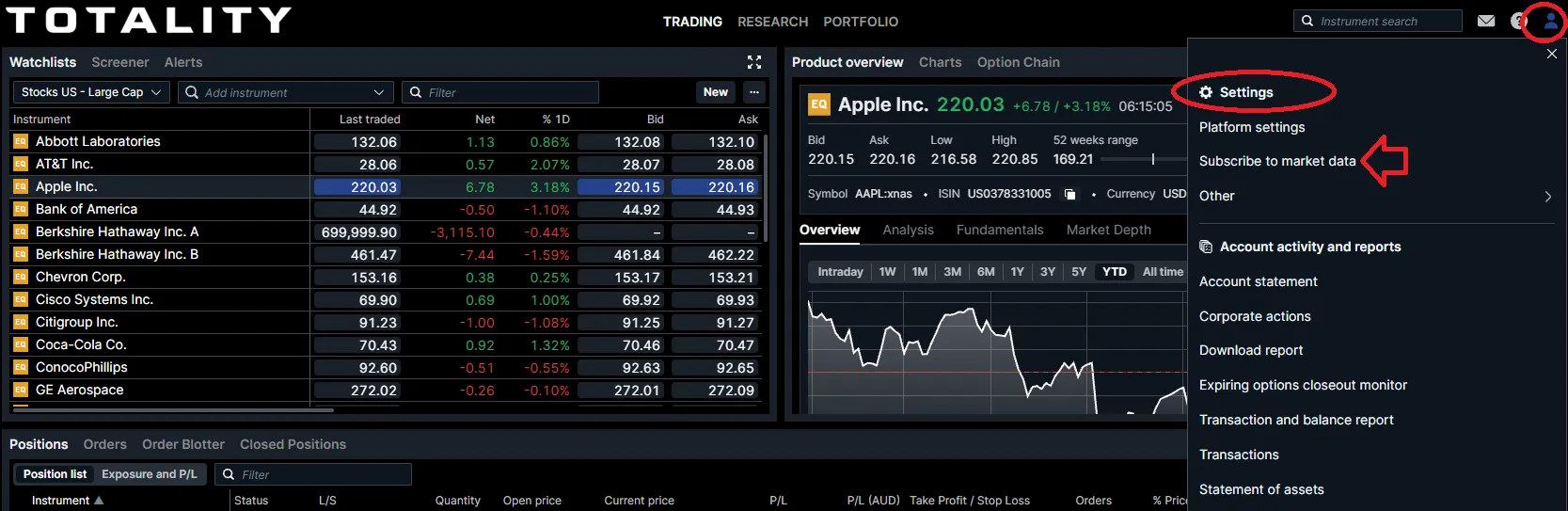
Task: Click the Positions Filter field
Action: click(x=313, y=474)
